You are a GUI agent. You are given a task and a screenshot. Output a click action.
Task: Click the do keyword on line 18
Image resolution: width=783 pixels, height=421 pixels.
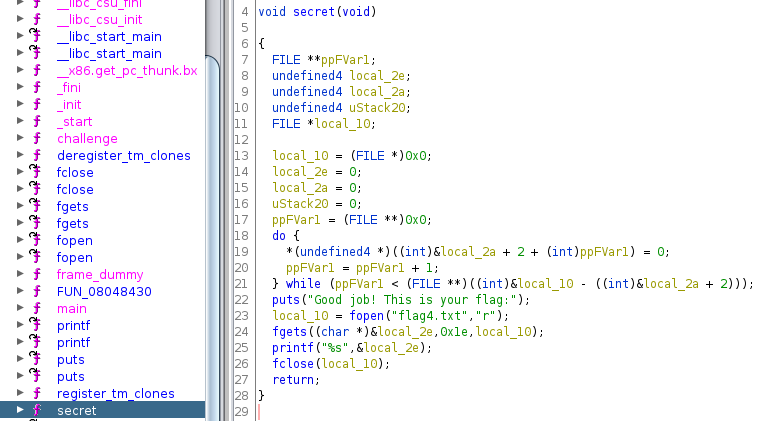279,236
